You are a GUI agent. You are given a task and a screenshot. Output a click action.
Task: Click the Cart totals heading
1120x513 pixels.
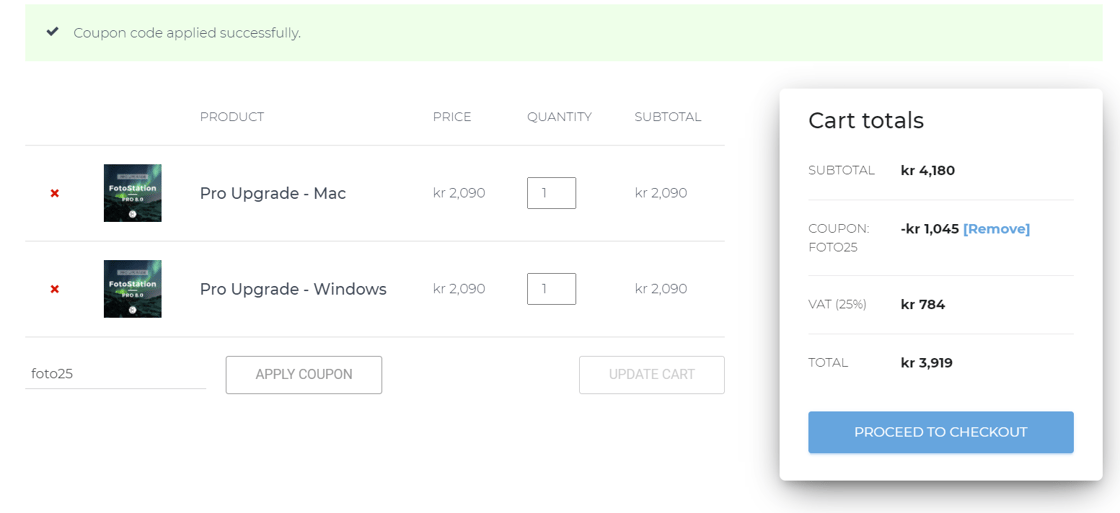tap(866, 121)
